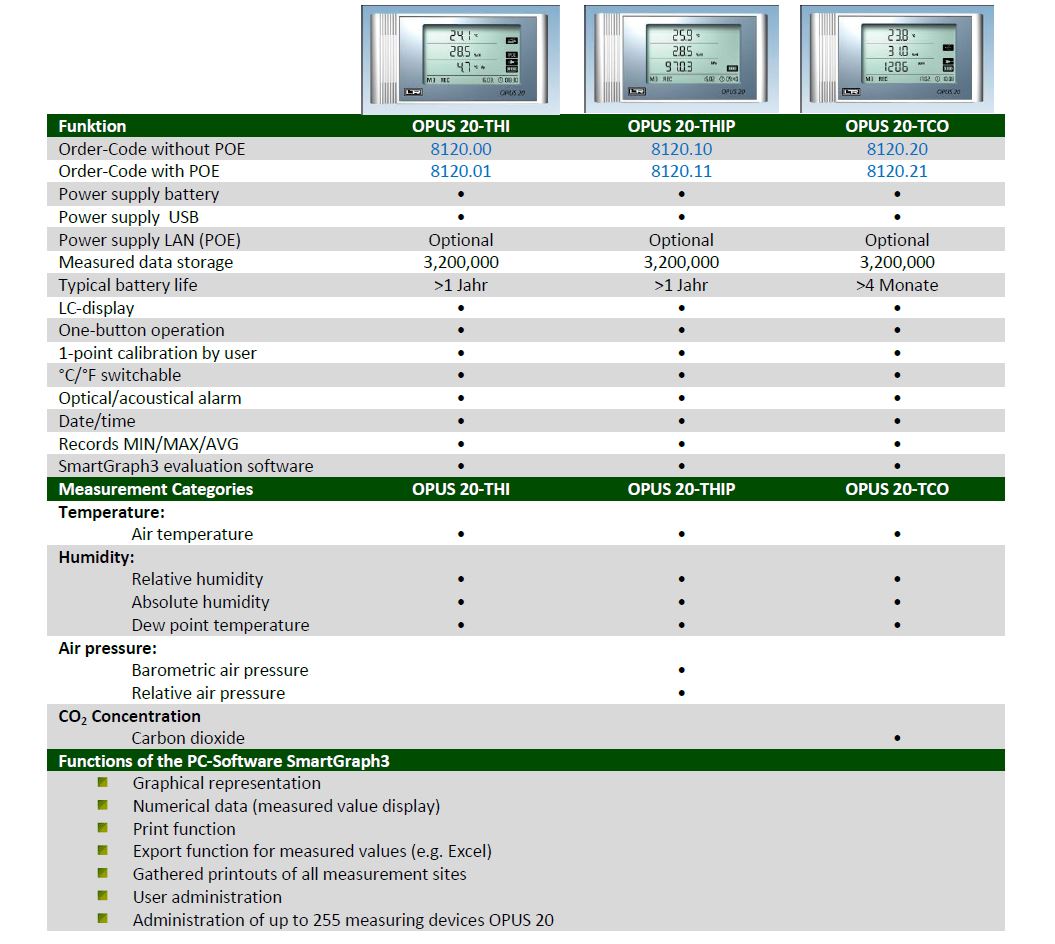Image resolution: width=1055 pixels, height=944 pixels.
Task: Click 'Power supply USB' row label
Action: [x=129, y=217]
